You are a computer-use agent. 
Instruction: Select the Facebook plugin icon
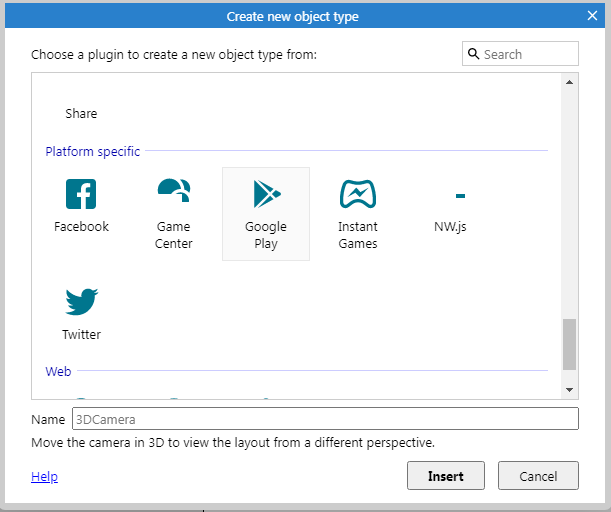pyautogui.click(x=81, y=194)
